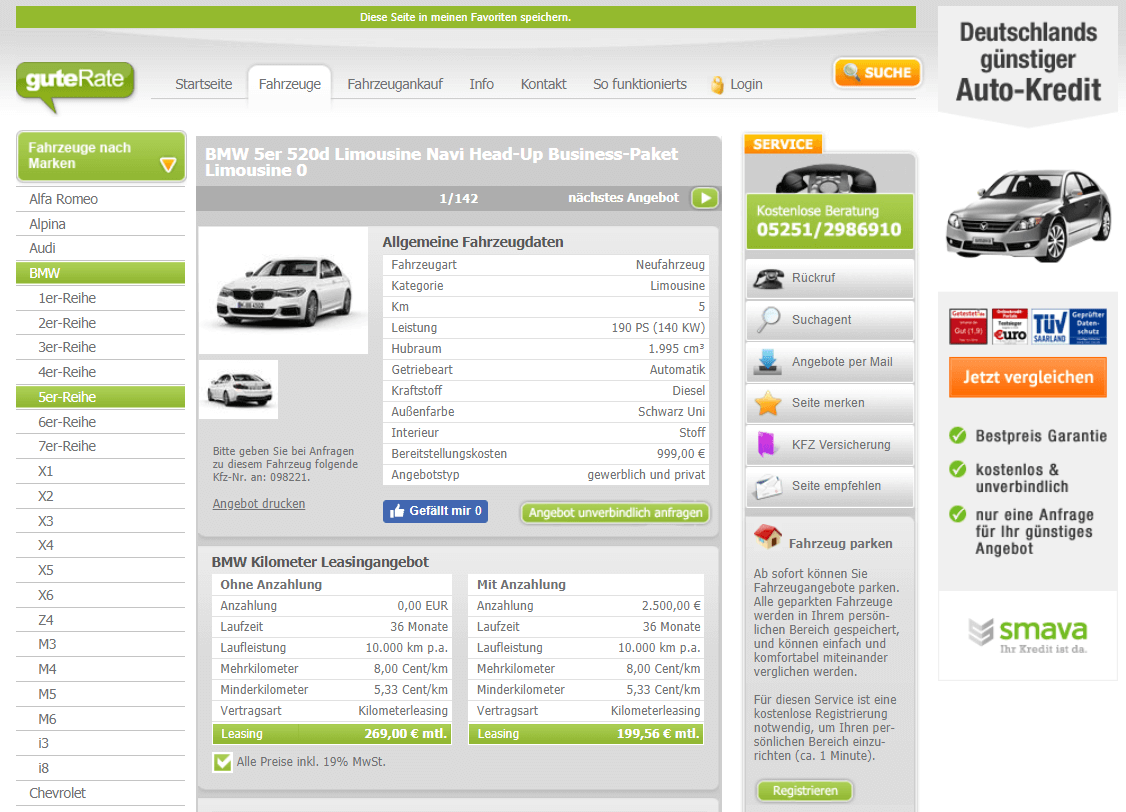Click the Angebot drucken link
Viewport: 1126px width, 812px height.
point(259,503)
